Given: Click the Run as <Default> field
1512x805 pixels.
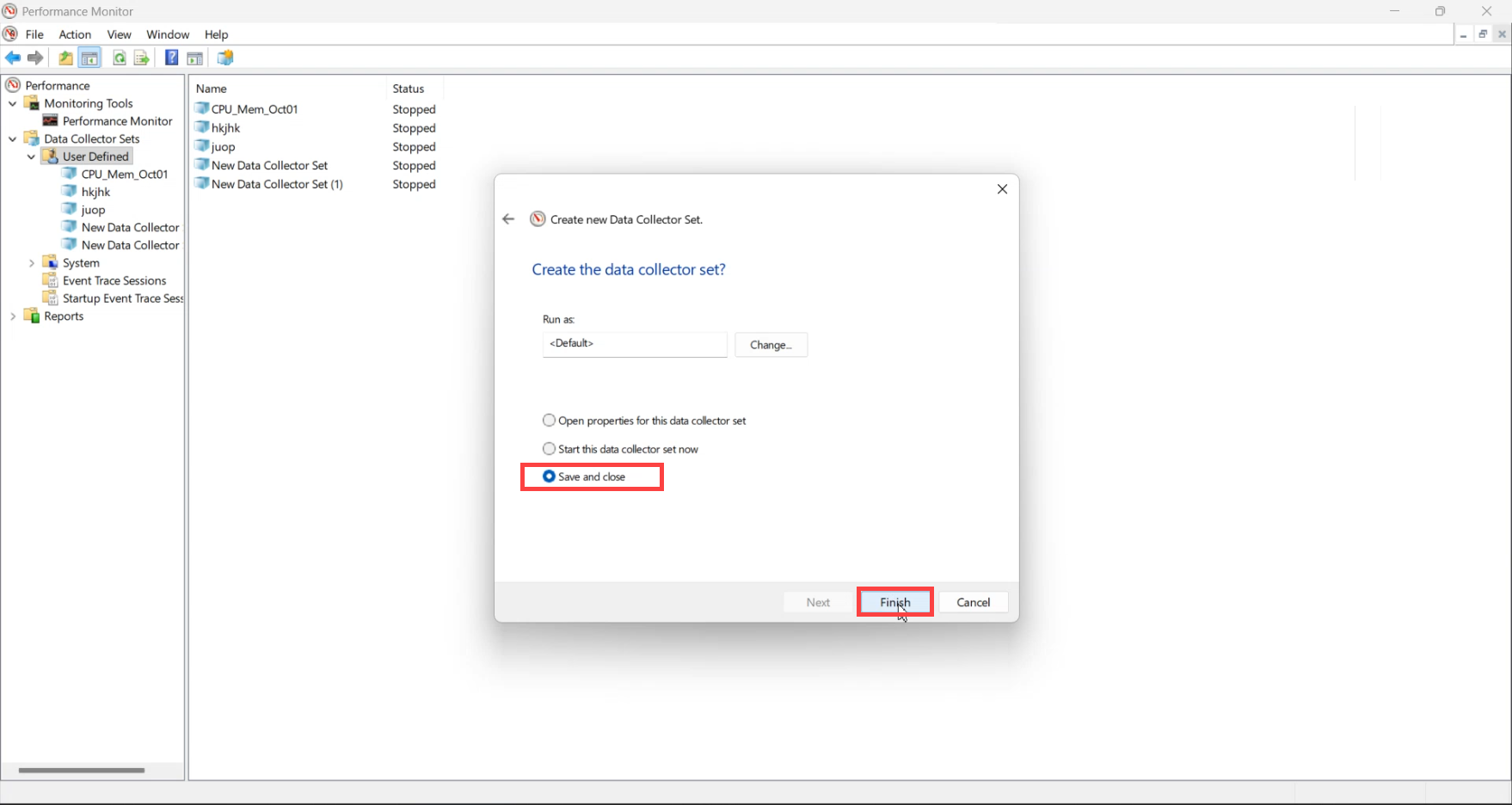Looking at the screenshot, I should pos(635,344).
